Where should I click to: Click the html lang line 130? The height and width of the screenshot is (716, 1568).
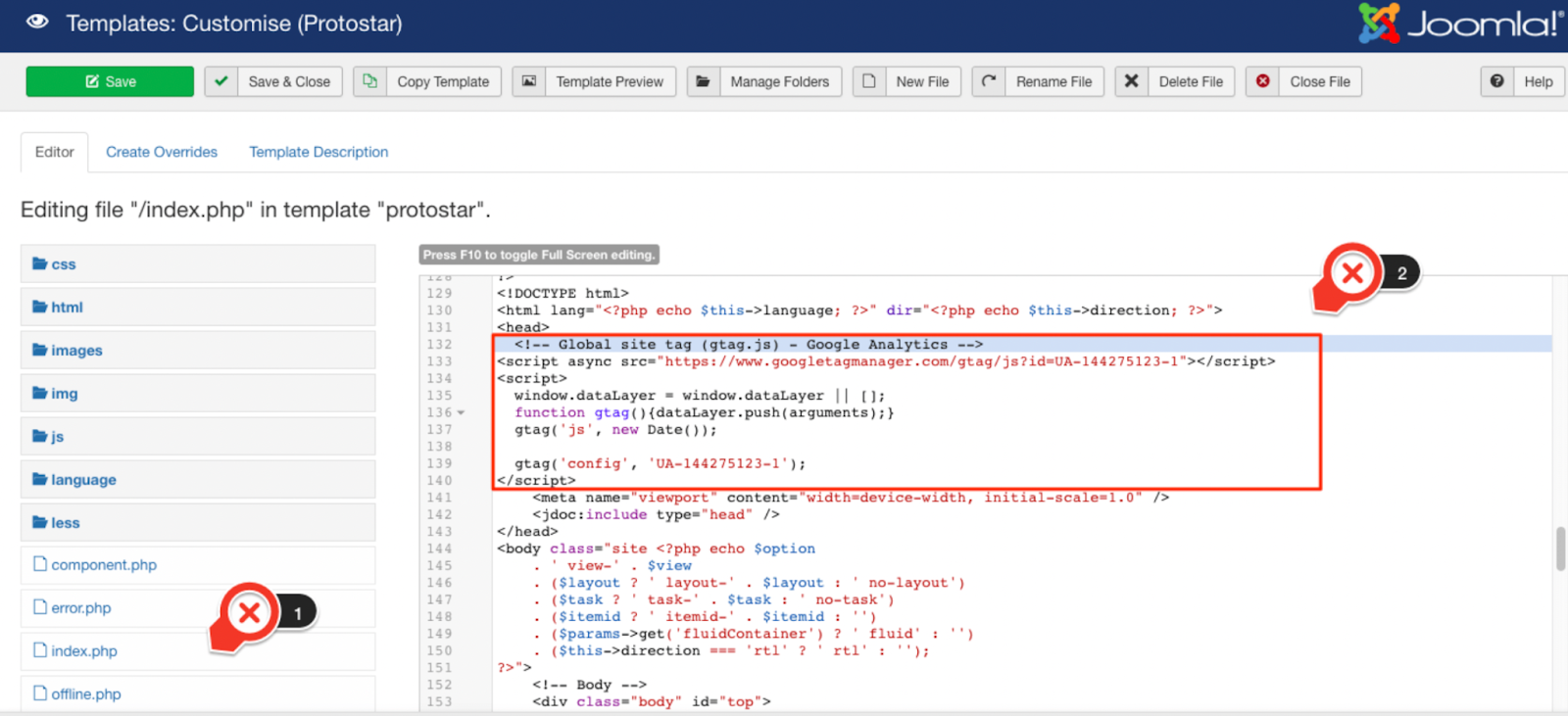[859, 310]
